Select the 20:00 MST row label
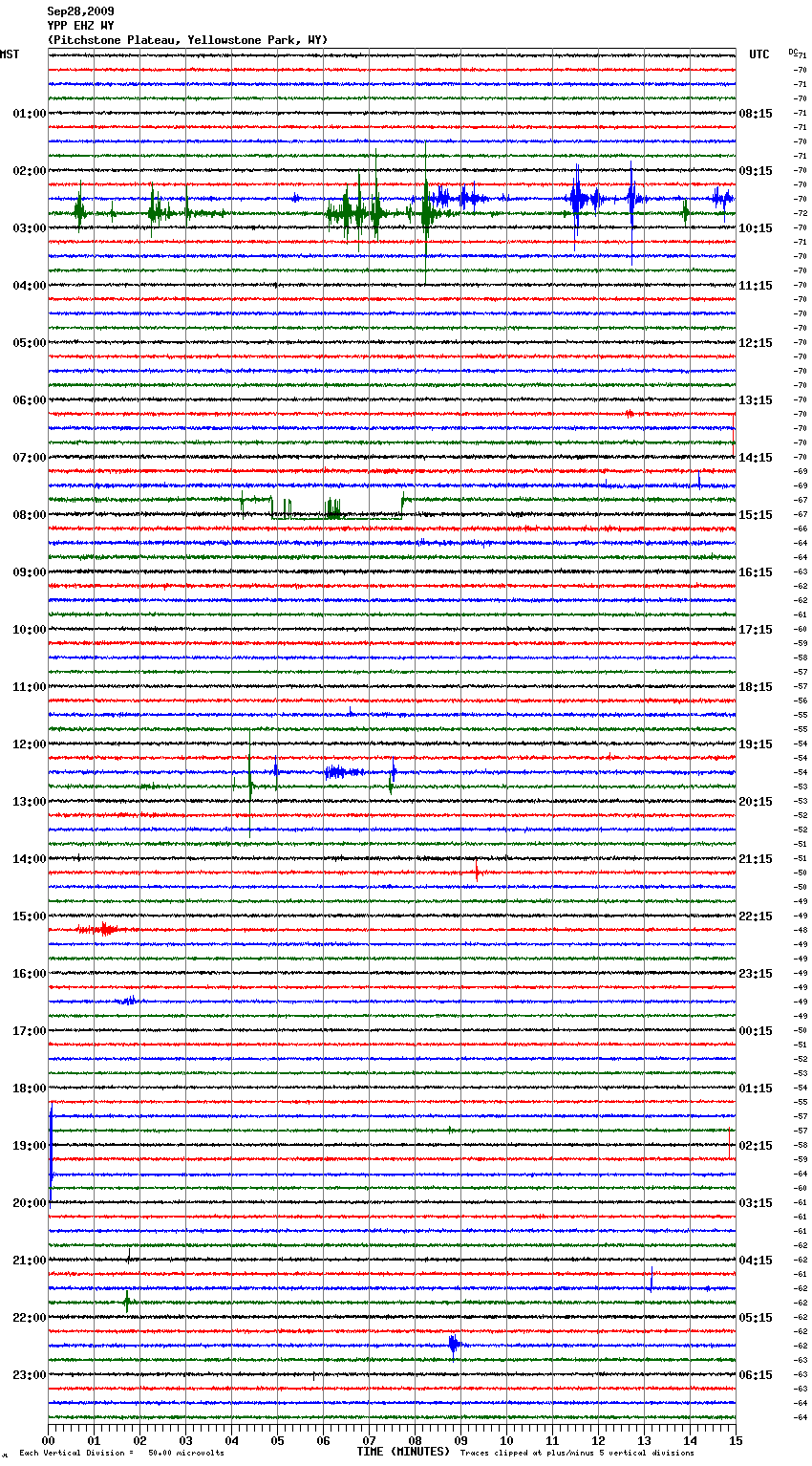The image size is (812, 1466). 29,1203
